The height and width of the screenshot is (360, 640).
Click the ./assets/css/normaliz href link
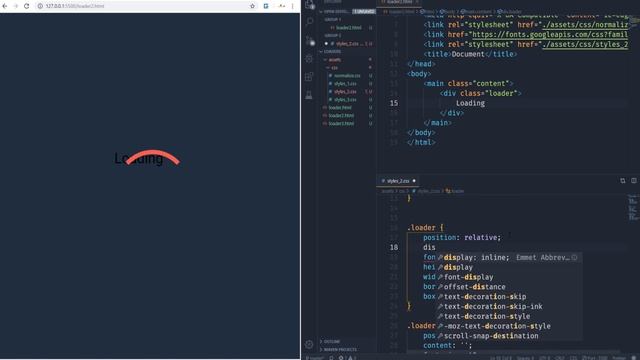(x=585, y=25)
